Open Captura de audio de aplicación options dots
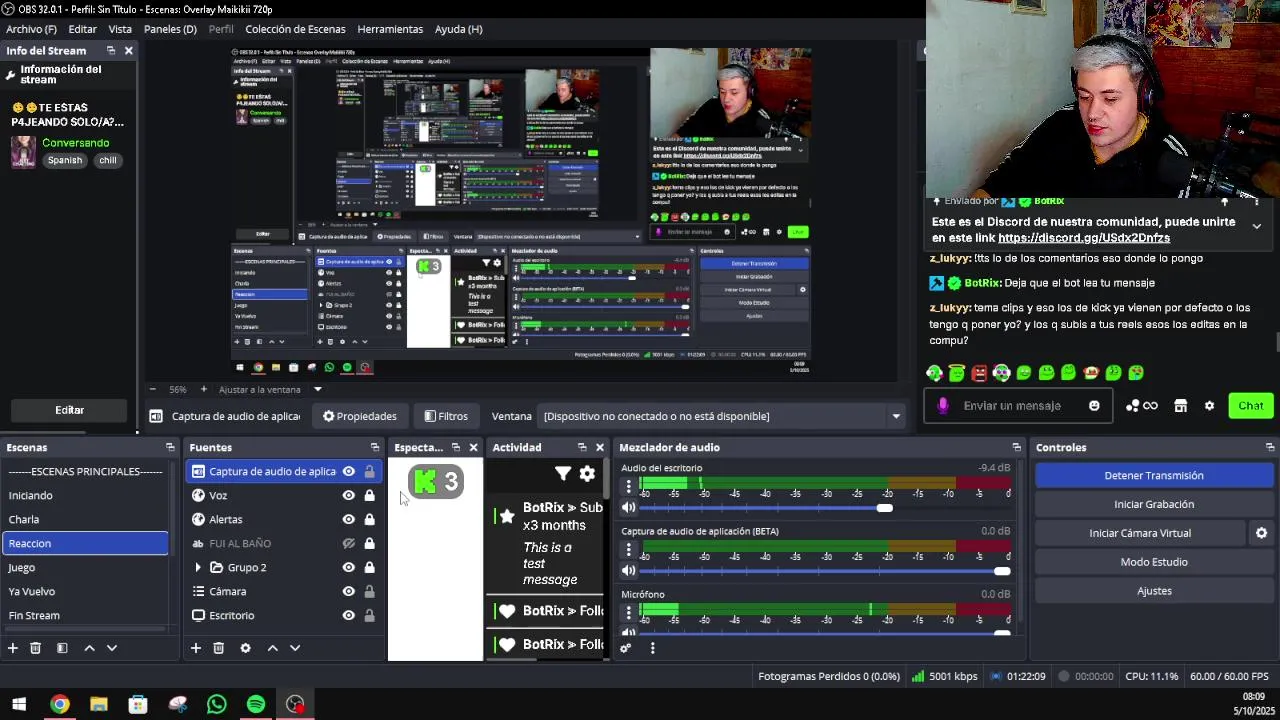This screenshot has height=720, width=1280. 629,550
